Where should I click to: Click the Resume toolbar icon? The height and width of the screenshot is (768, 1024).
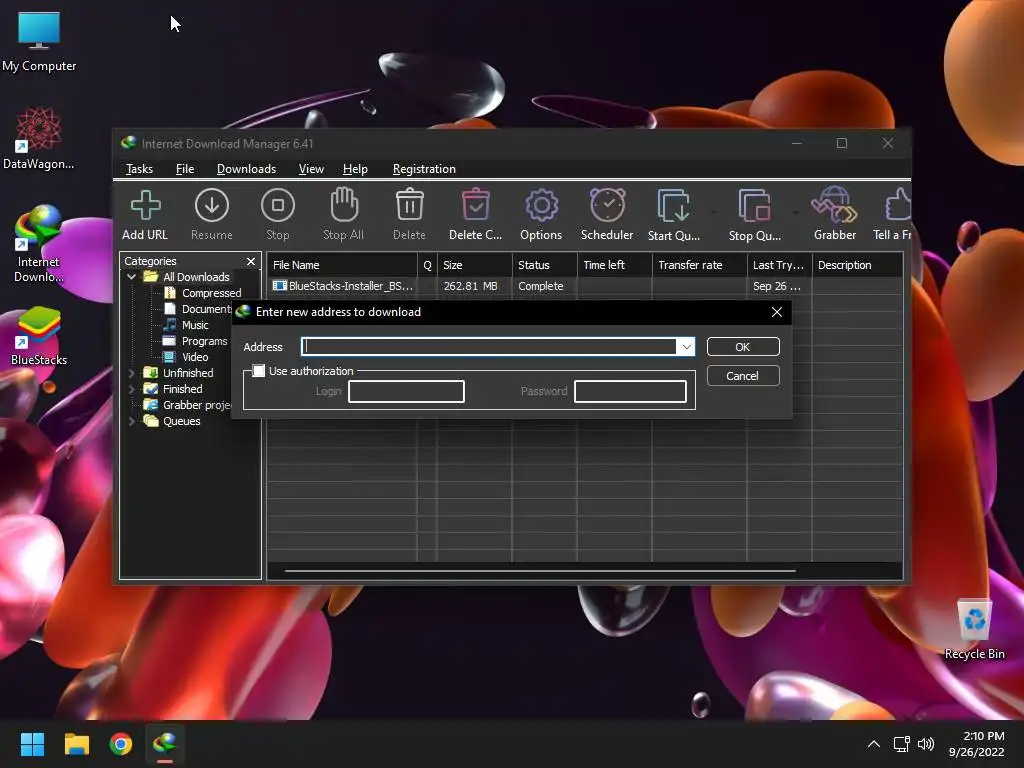(212, 206)
